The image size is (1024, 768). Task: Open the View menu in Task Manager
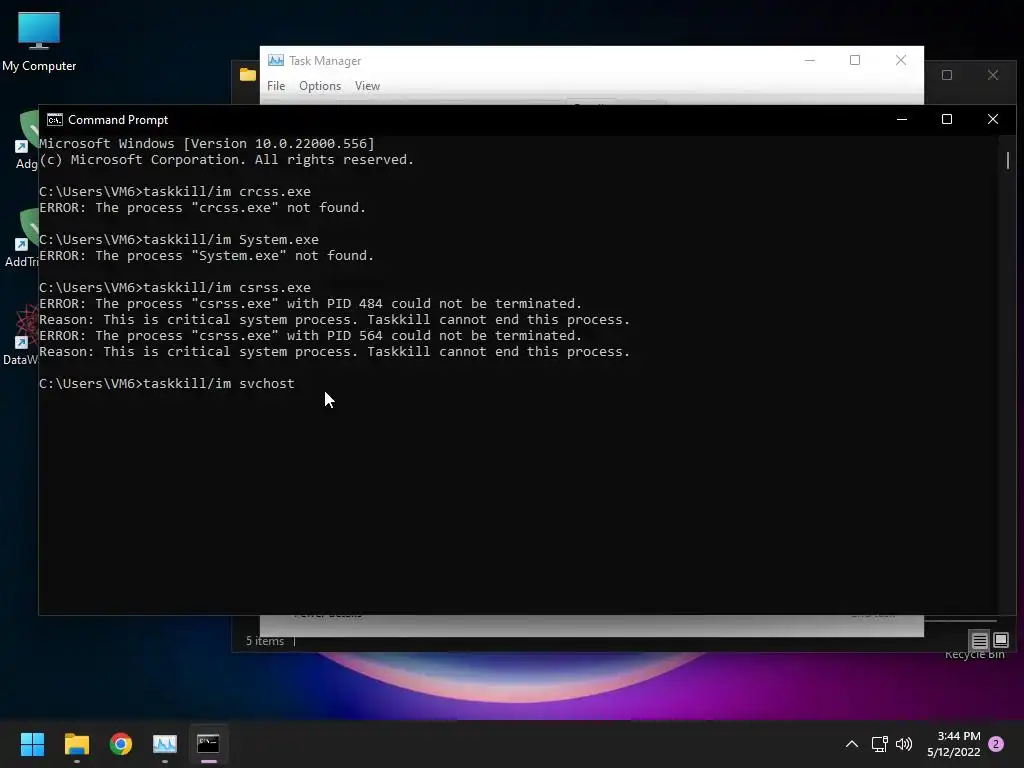tap(367, 86)
